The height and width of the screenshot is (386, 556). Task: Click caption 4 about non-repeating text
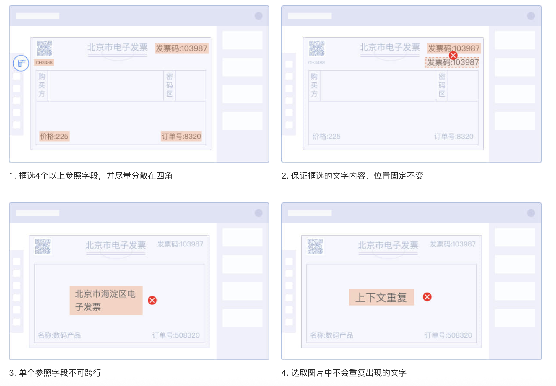tap(344, 373)
